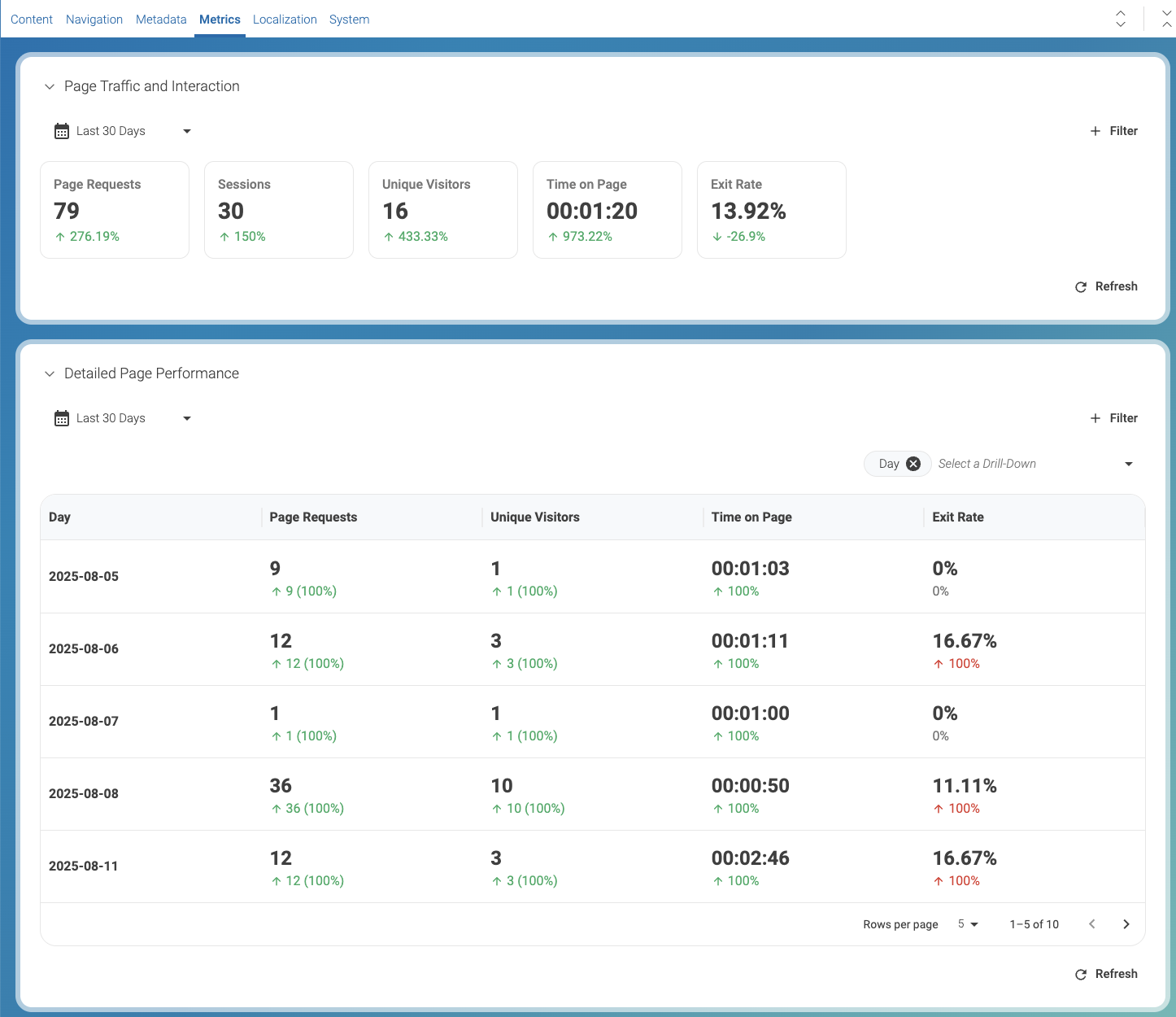Click the Refresh button in Page Traffic section
This screenshot has width=1176, height=1017.
(x=1116, y=286)
